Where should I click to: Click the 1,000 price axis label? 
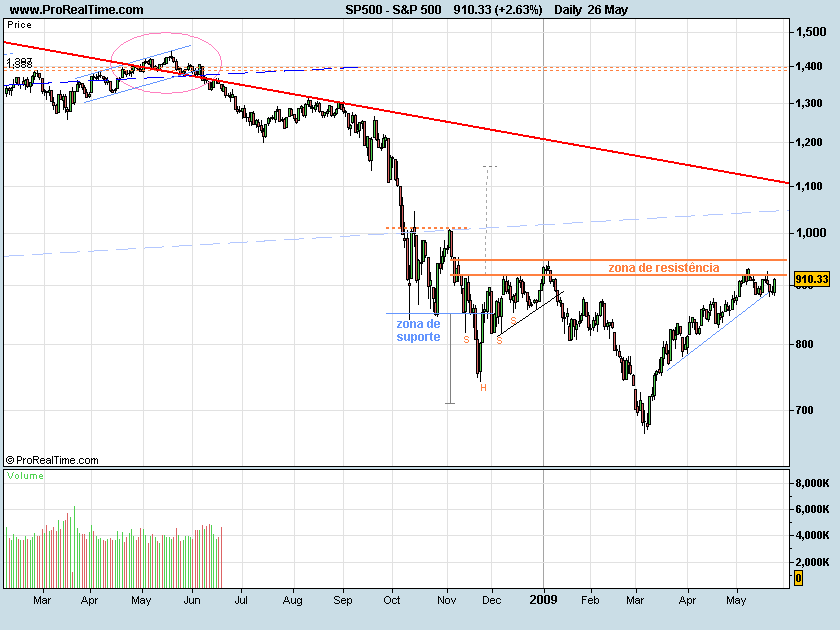pos(811,233)
